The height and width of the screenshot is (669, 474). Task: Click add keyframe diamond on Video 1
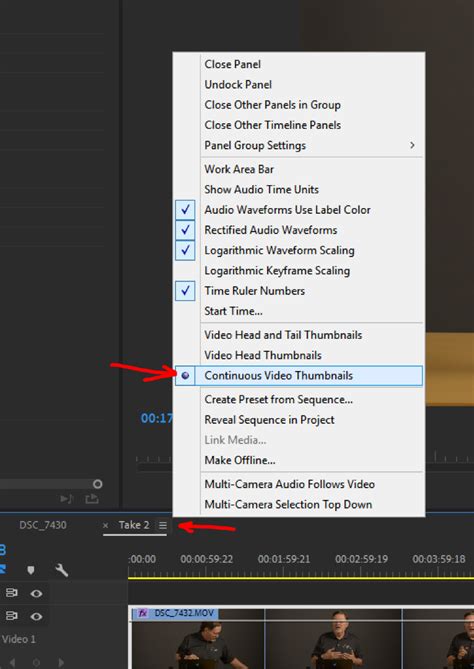point(37,663)
